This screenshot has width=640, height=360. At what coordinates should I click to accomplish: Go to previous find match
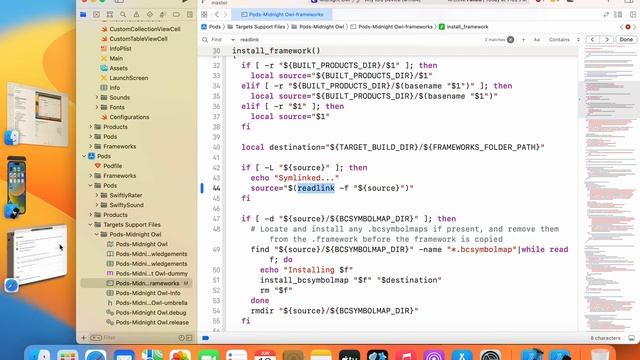point(592,40)
